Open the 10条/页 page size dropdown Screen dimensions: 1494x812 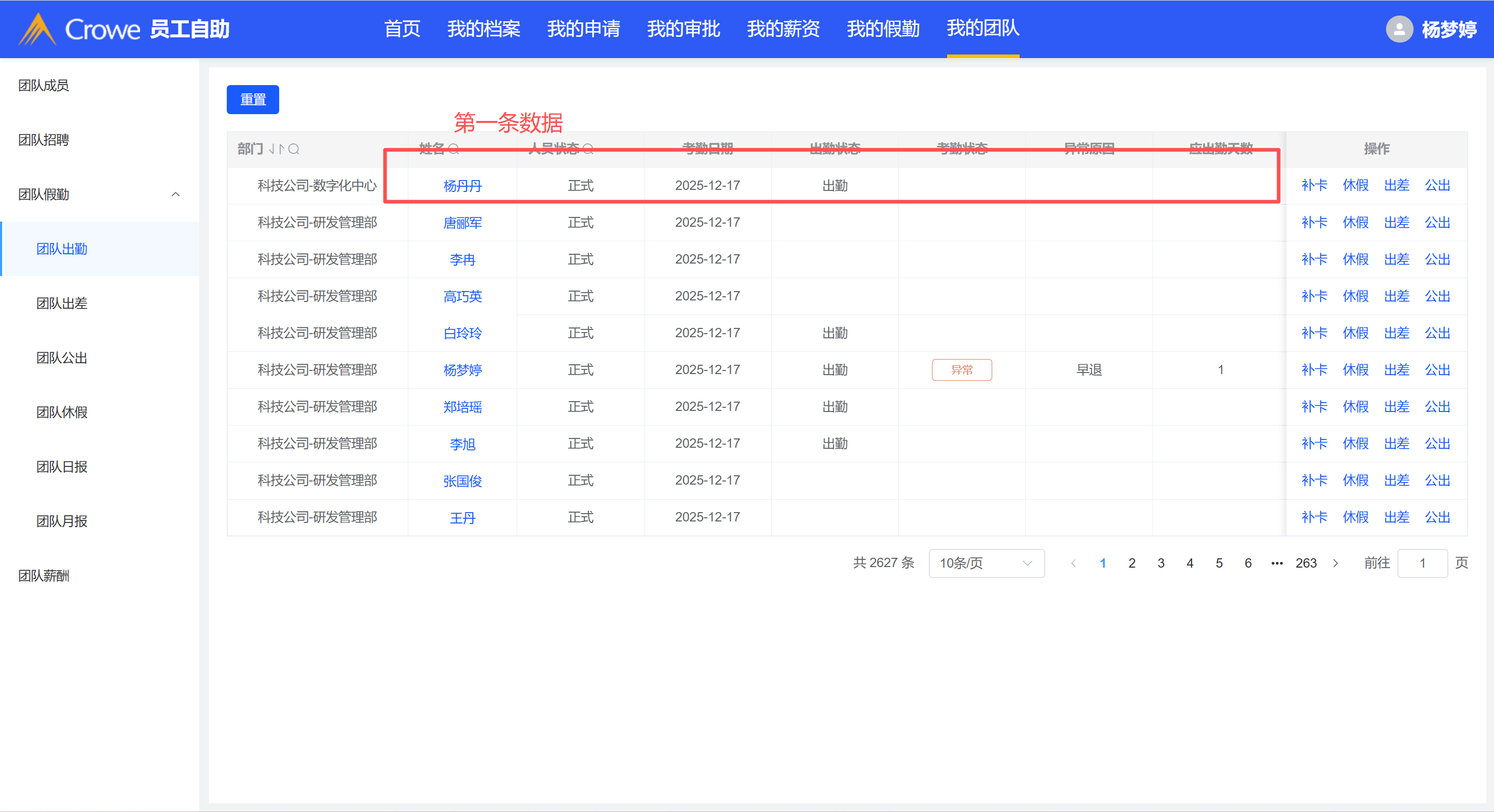pos(986,563)
